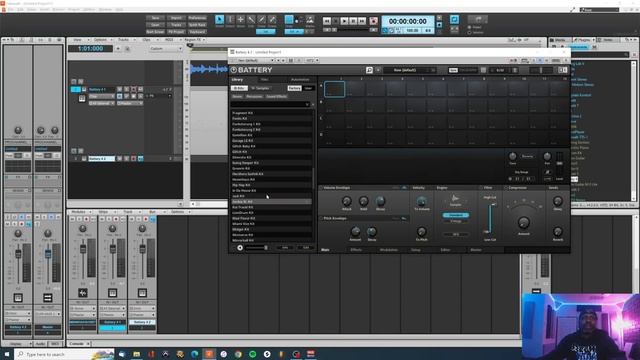This screenshot has width=640, height=360.
Task: Open the MIDI menu in Track view
Action: 169,40
